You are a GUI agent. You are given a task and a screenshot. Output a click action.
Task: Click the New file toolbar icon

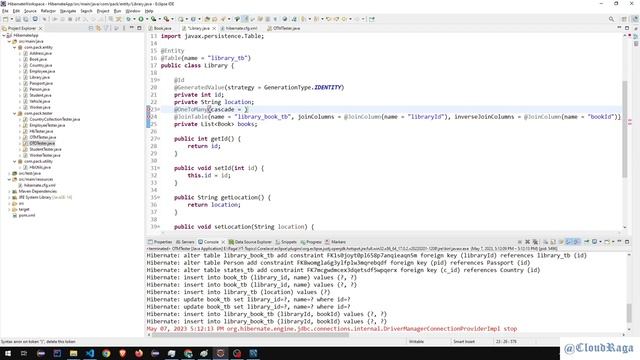(5, 19)
